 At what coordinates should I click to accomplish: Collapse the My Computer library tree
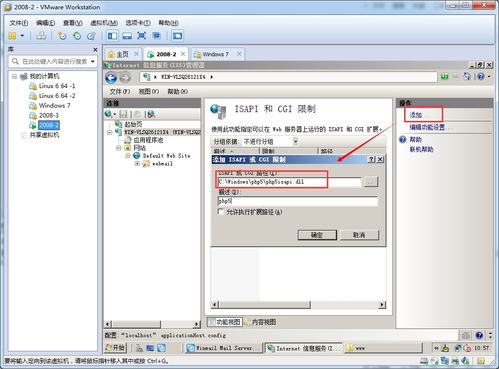point(14,76)
